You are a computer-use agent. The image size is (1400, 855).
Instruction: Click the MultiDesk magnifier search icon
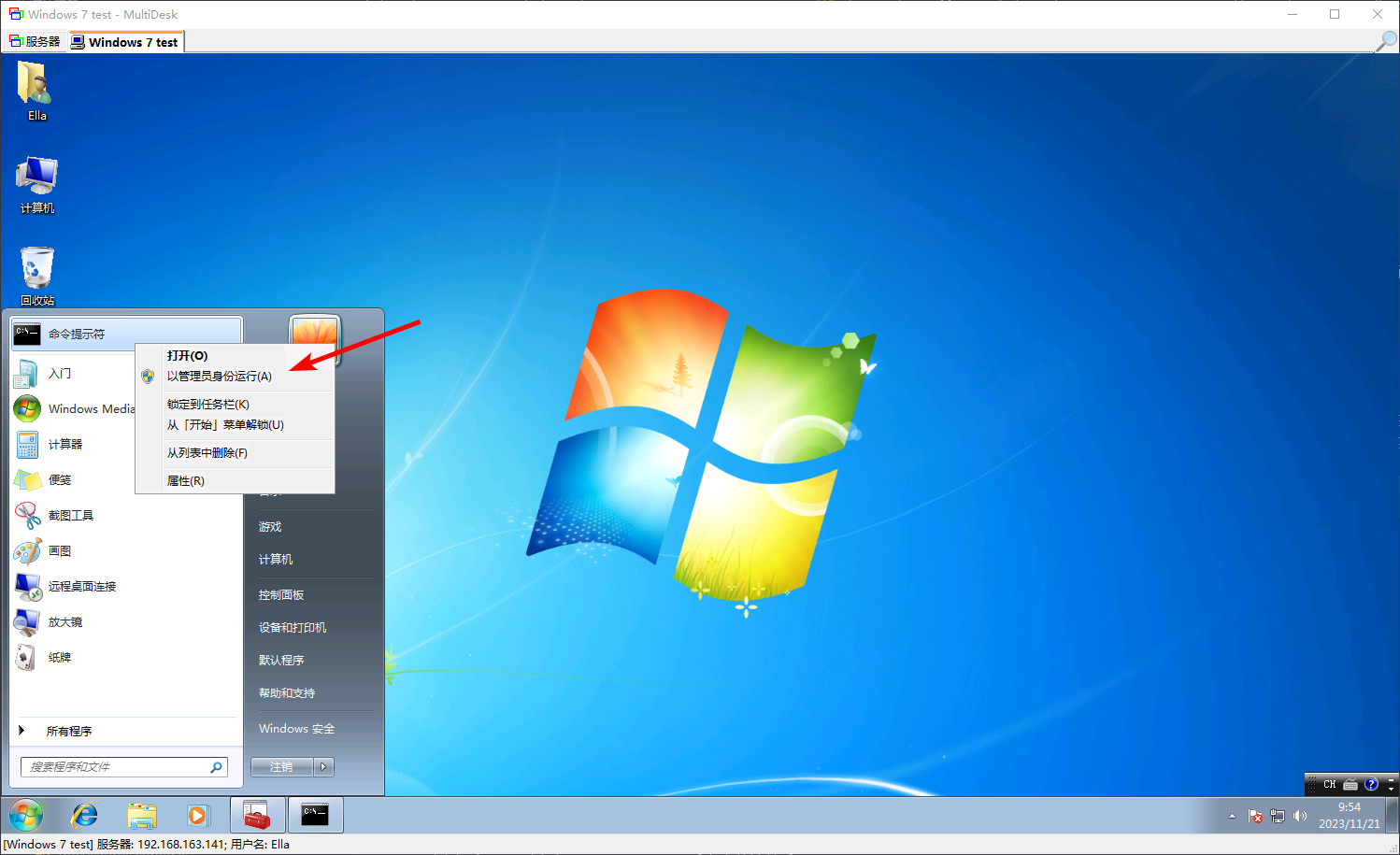click(x=1386, y=41)
